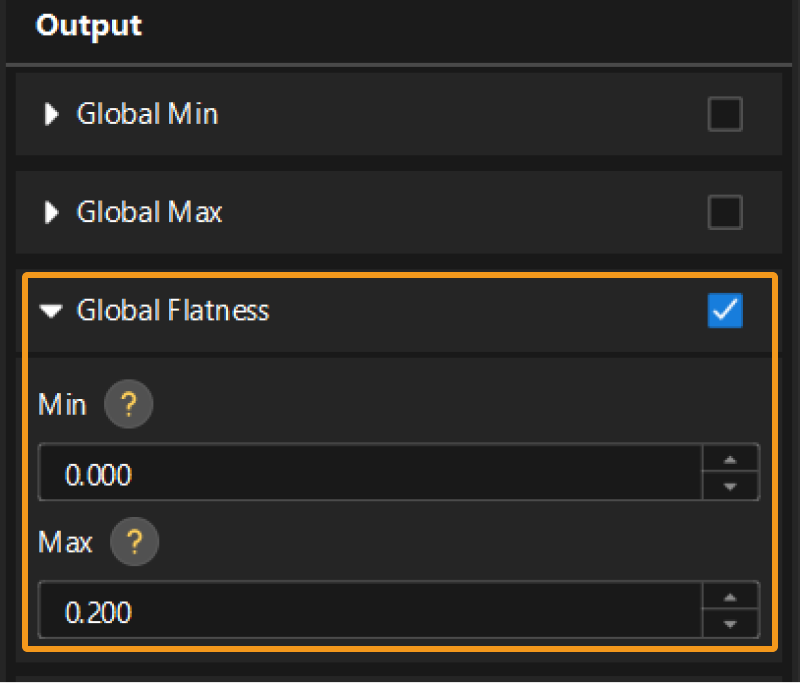Viewport: 800px width, 683px height.
Task: Enable the Global Min checkbox
Action: [x=724, y=114]
